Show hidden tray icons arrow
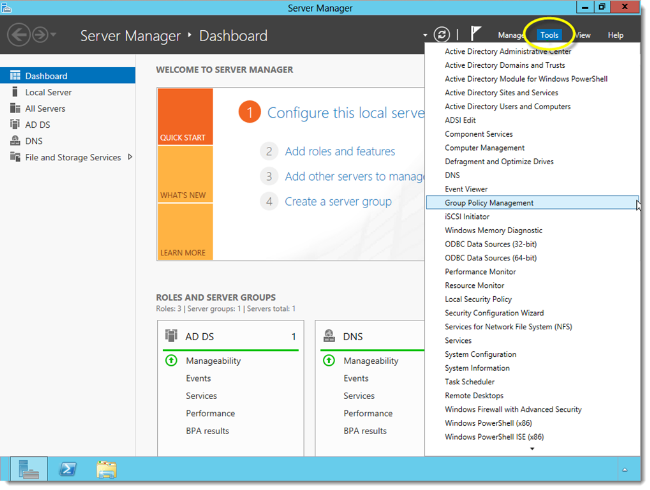650x490 pixels. pos(625,470)
